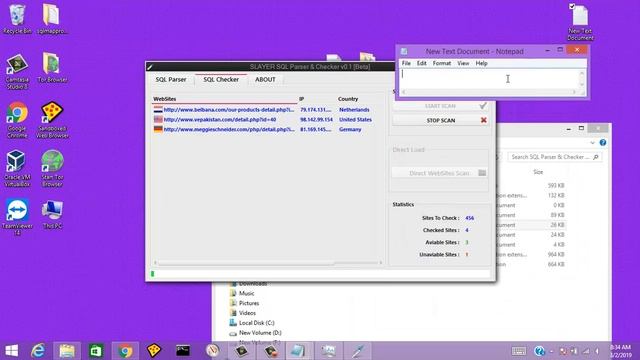Click horizontal scrollbar in websites list
Viewport: 640px width, 360px height.
pyautogui.click(x=268, y=262)
